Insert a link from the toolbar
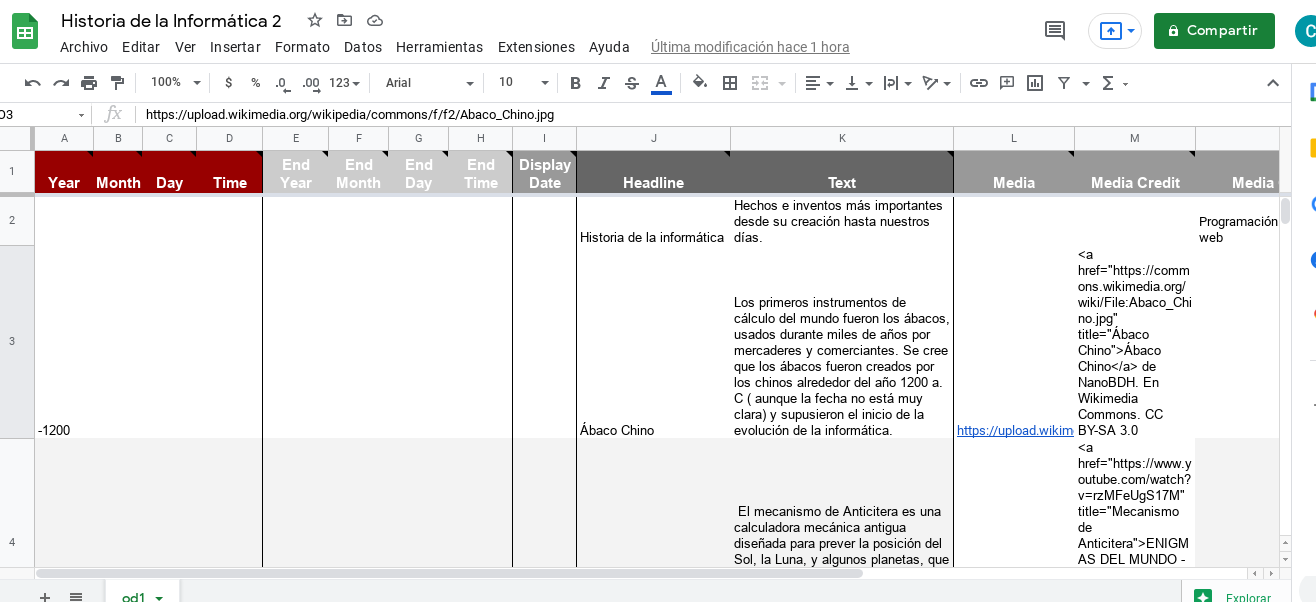The image size is (1316, 602). click(979, 83)
